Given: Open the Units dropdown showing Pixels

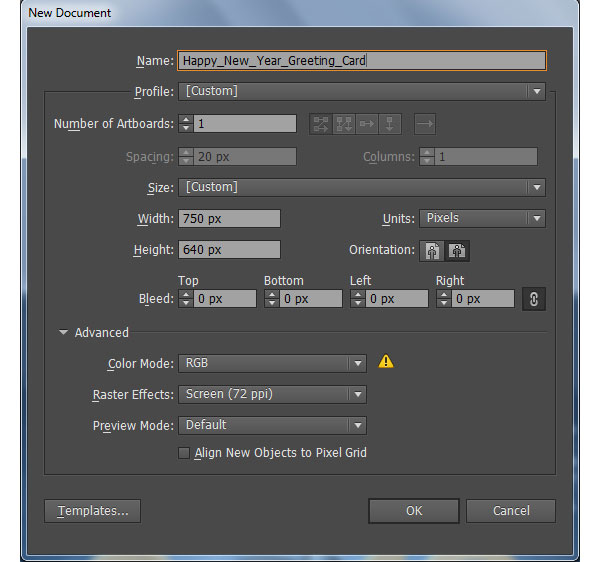Looking at the screenshot, I should (482, 218).
